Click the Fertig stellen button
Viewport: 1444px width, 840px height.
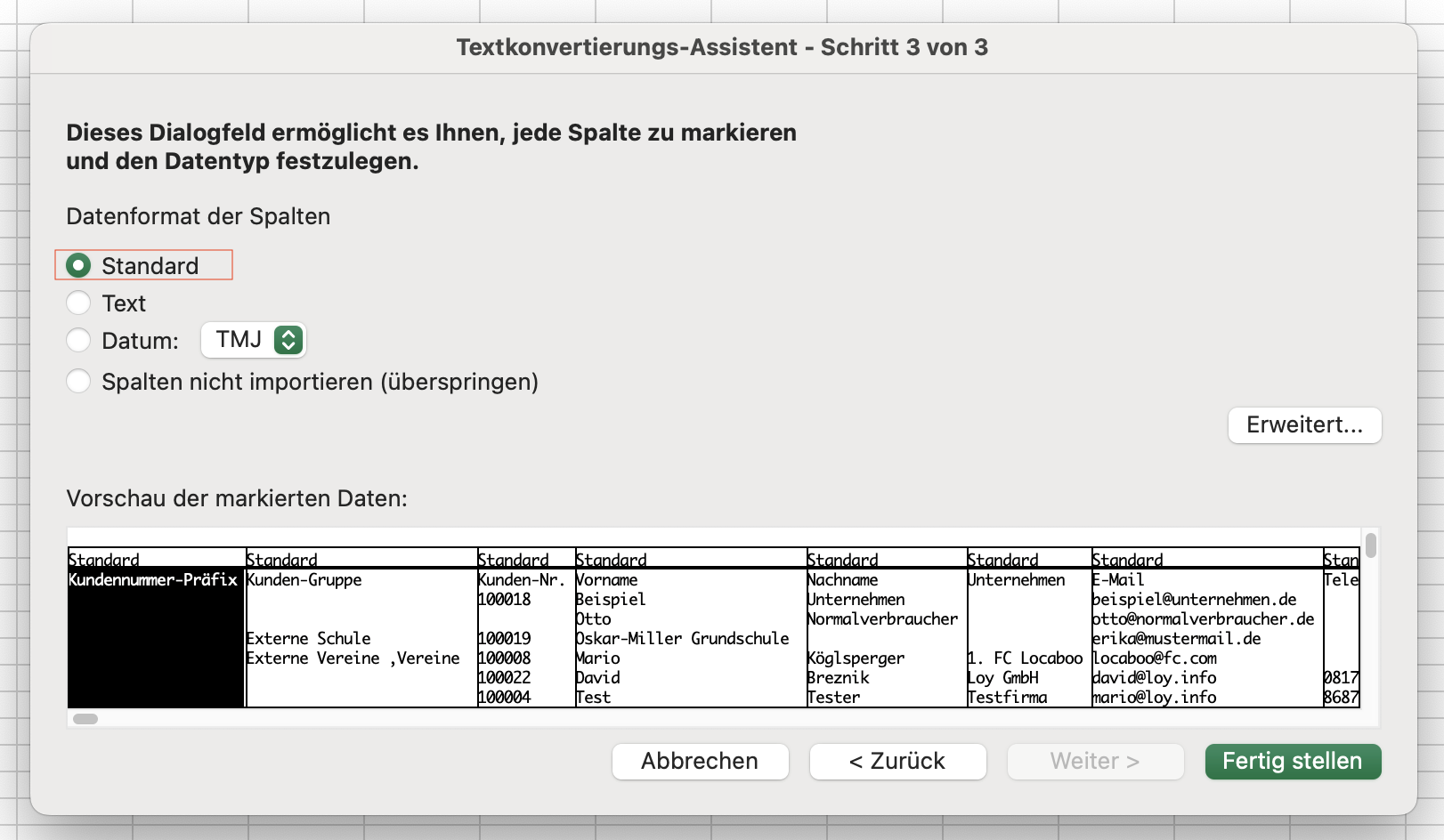coord(1293,762)
